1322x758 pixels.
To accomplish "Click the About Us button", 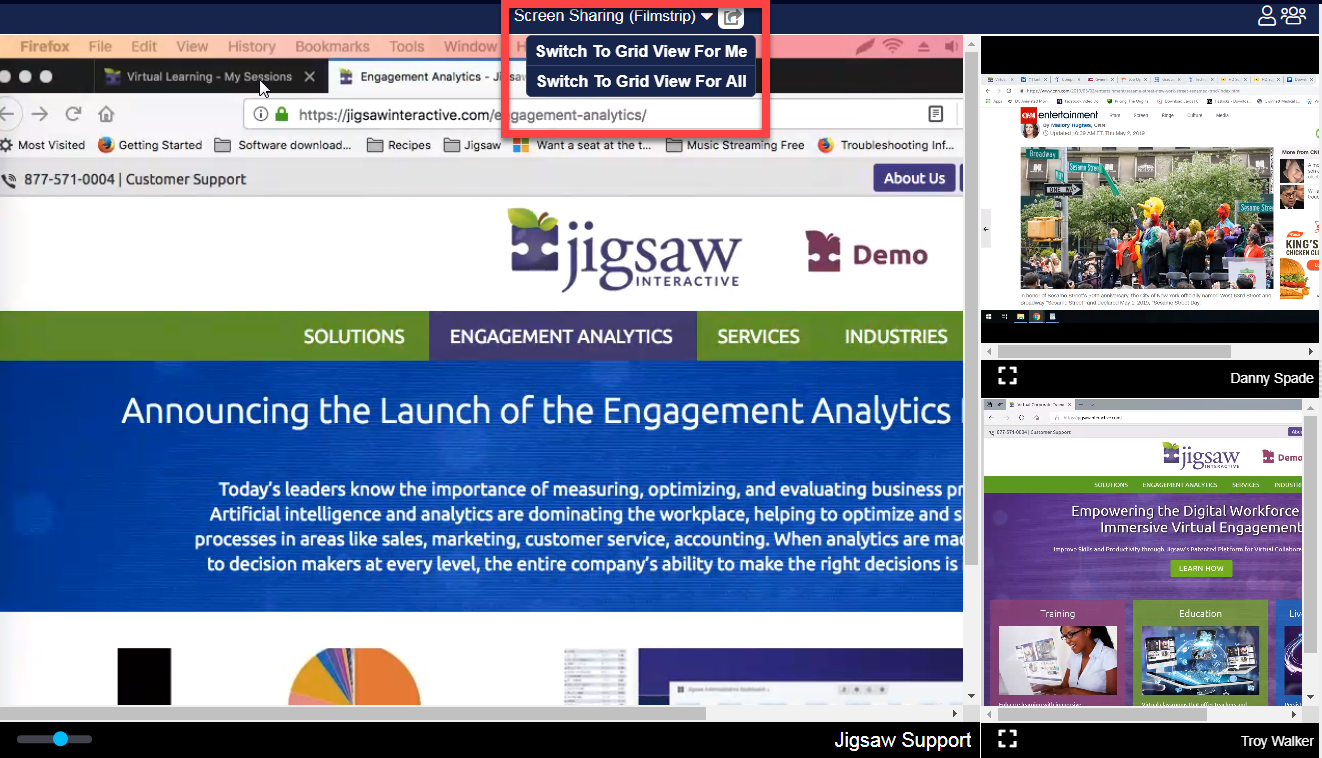I will (x=914, y=178).
